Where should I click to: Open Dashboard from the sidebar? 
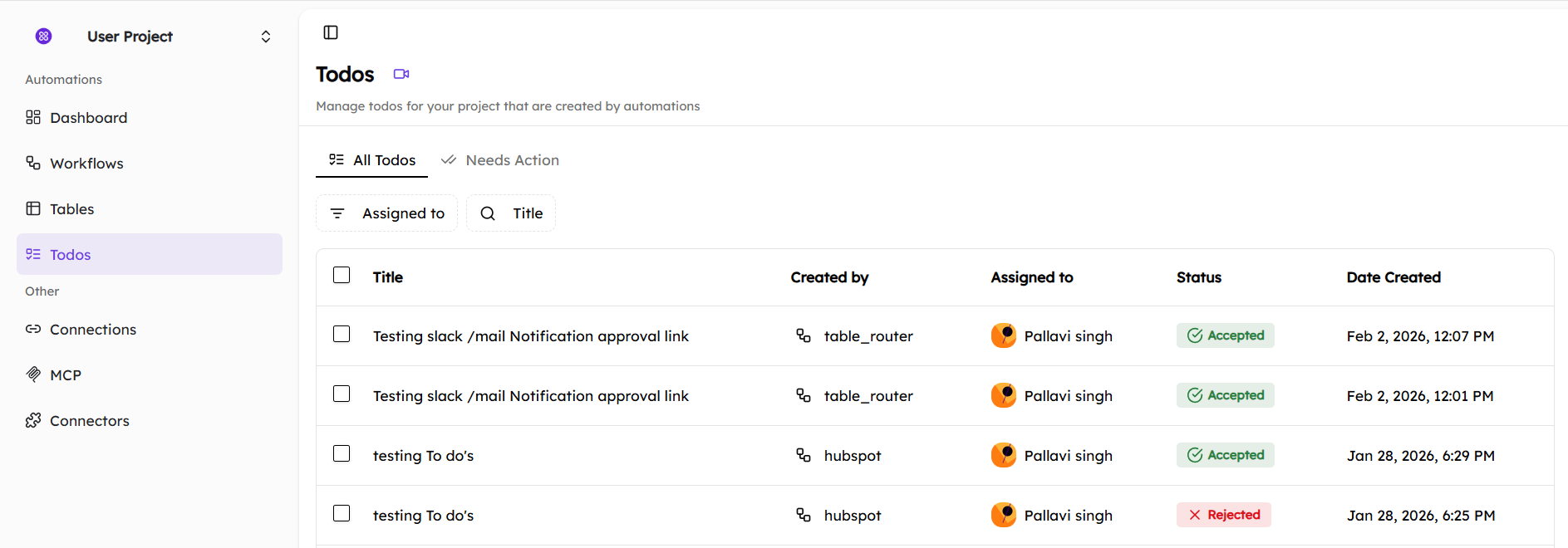click(88, 118)
